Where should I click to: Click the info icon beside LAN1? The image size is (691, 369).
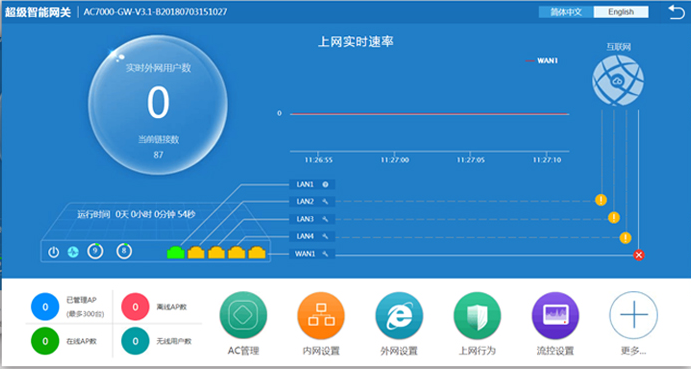click(325, 184)
